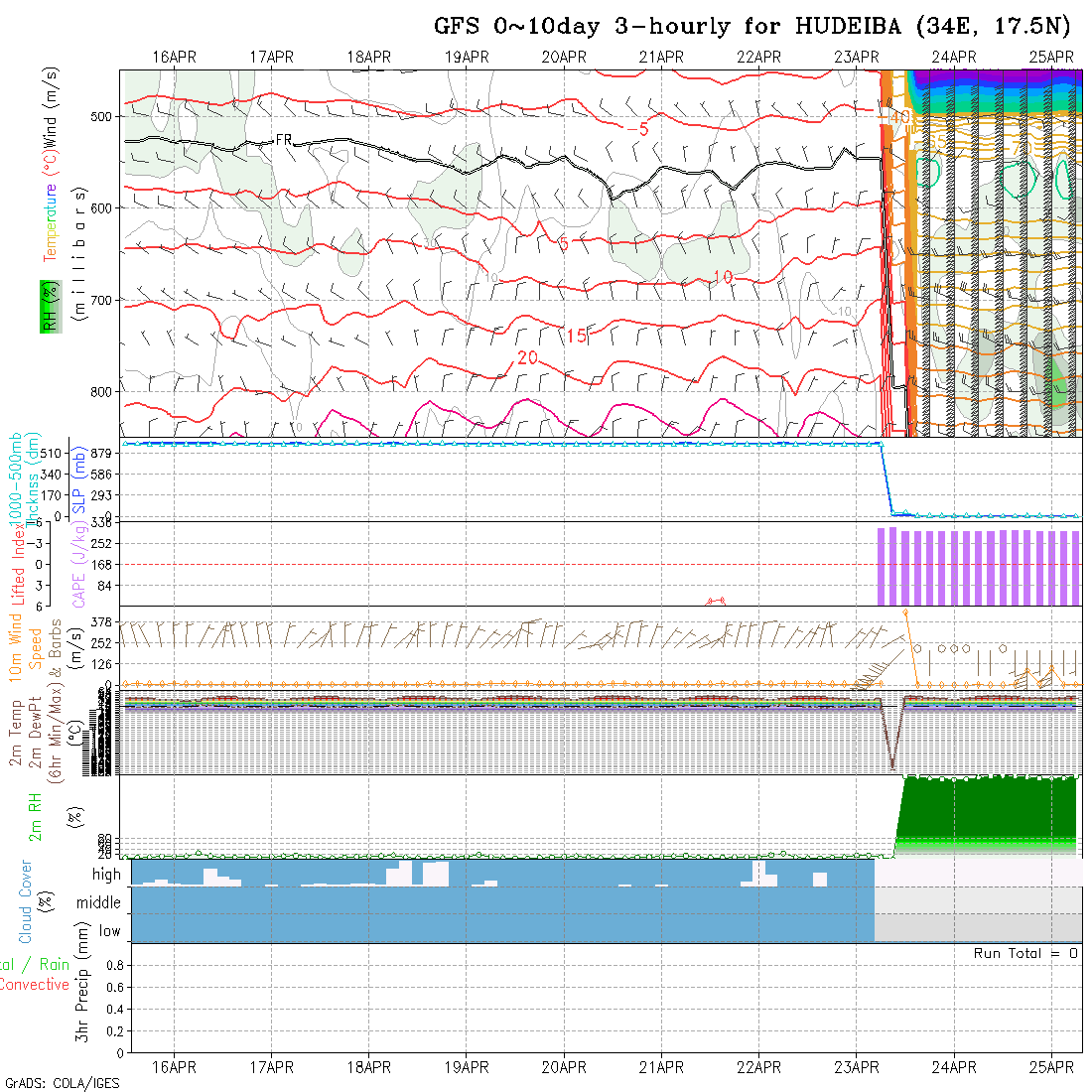Click the 600 millibar pressure tick label
The height and width of the screenshot is (1092, 1092).
click(101, 208)
